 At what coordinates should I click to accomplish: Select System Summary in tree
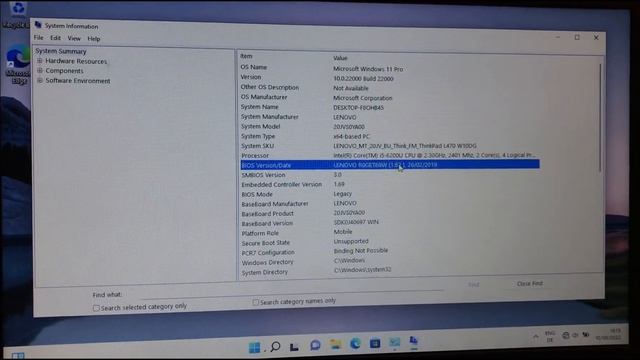[x=61, y=51]
